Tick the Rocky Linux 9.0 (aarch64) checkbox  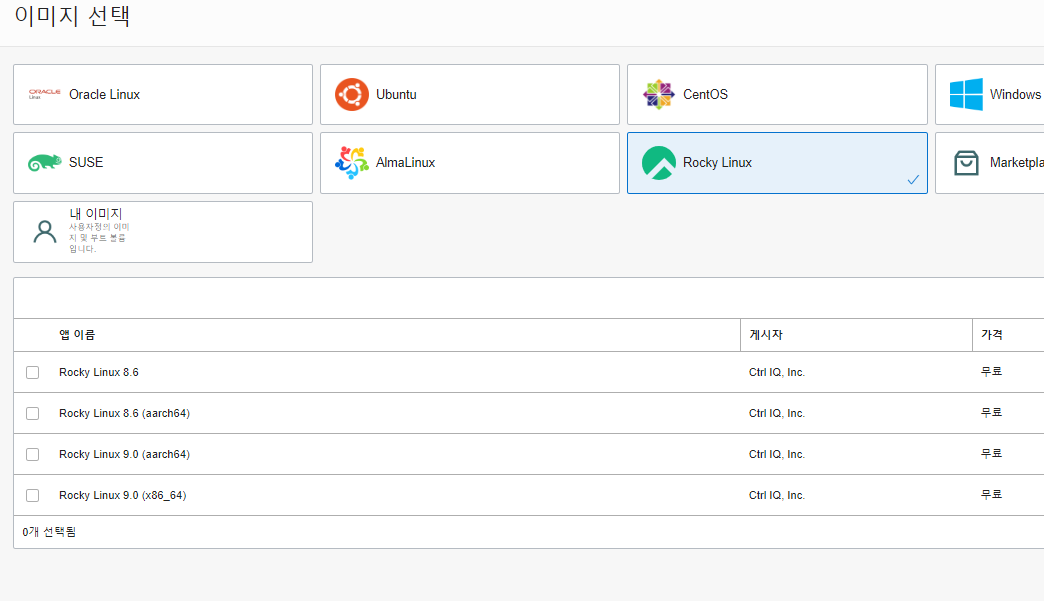pos(33,454)
